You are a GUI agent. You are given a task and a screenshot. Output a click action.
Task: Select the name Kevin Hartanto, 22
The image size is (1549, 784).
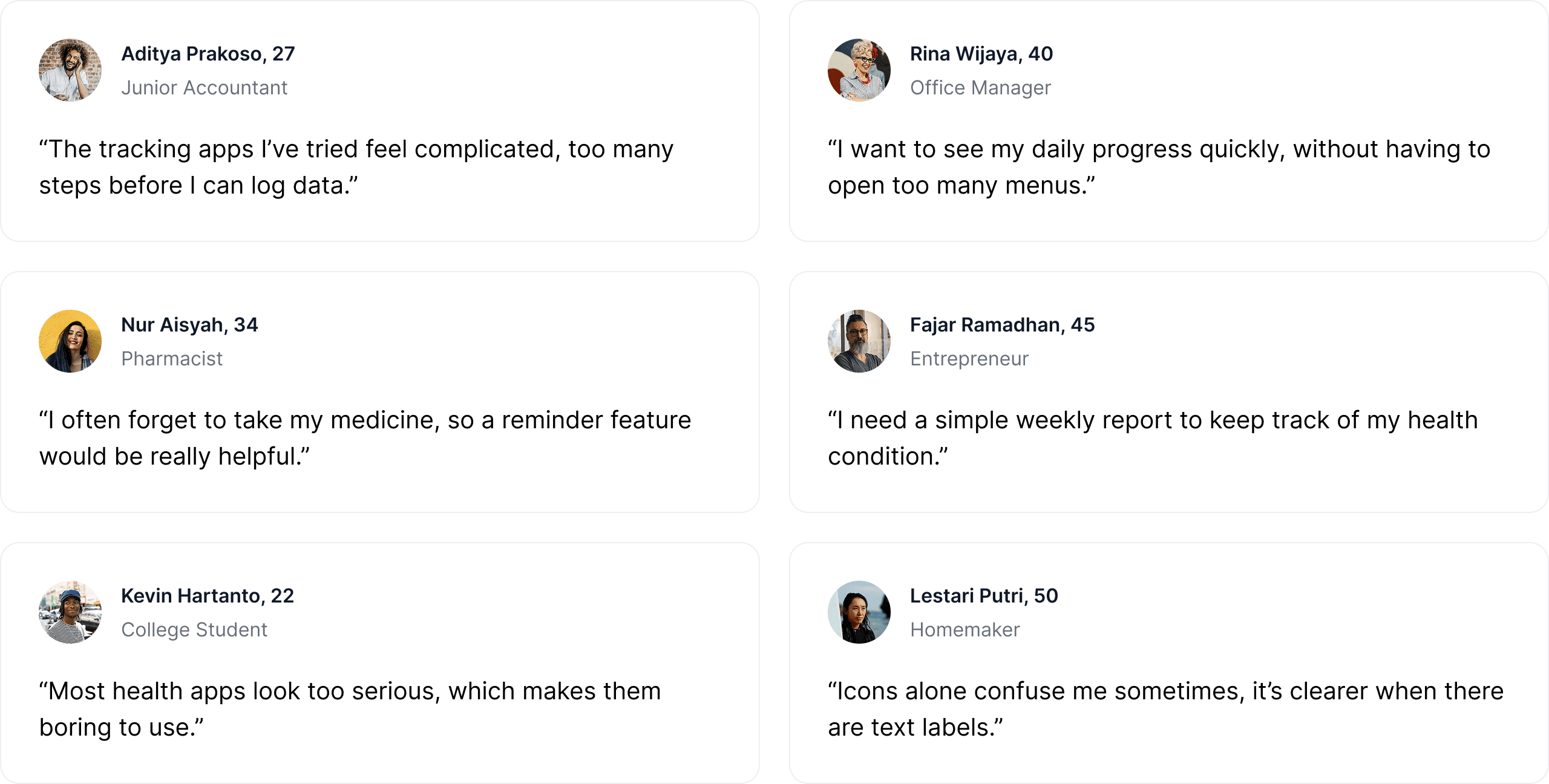pos(208,596)
